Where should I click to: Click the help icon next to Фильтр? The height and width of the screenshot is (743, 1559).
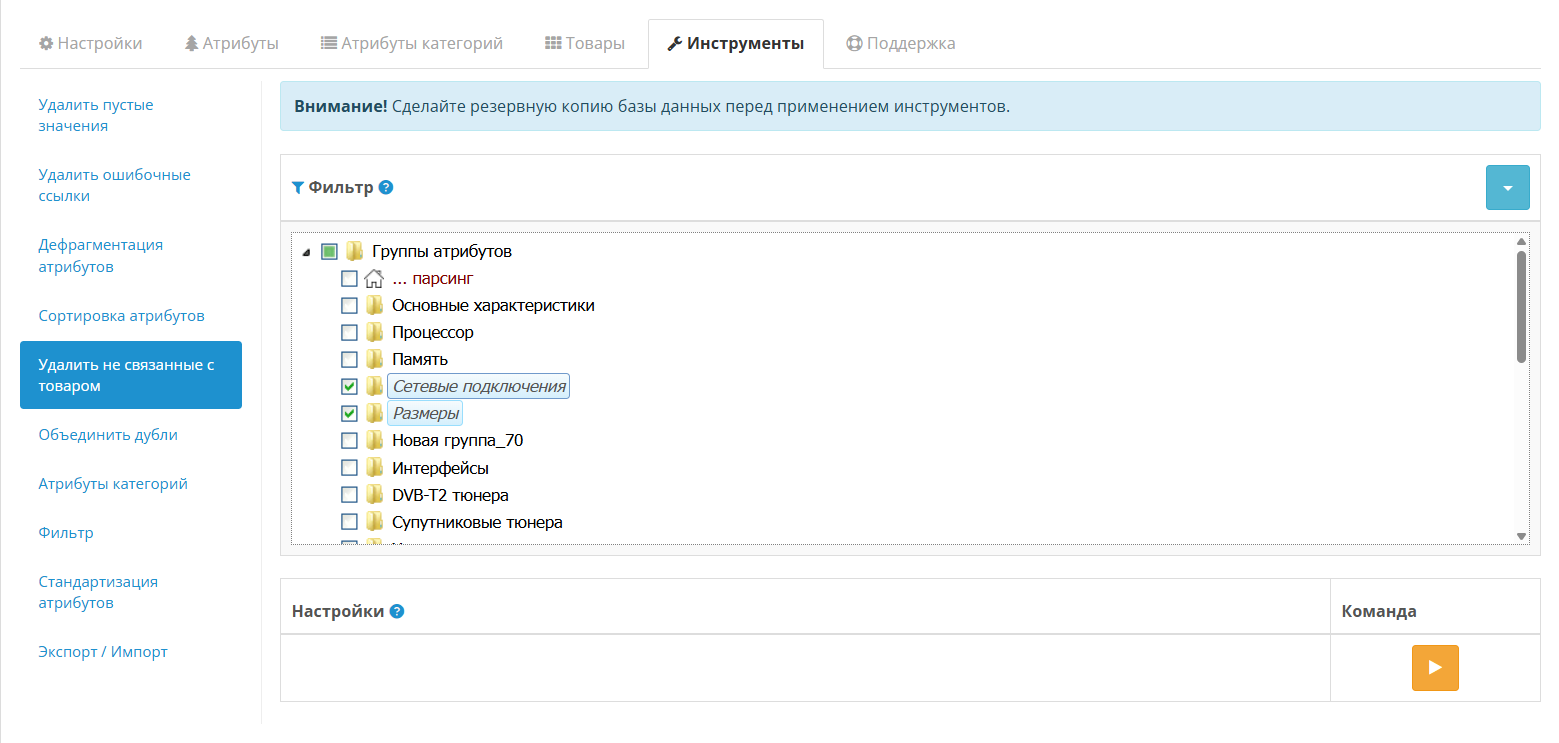click(x=386, y=187)
